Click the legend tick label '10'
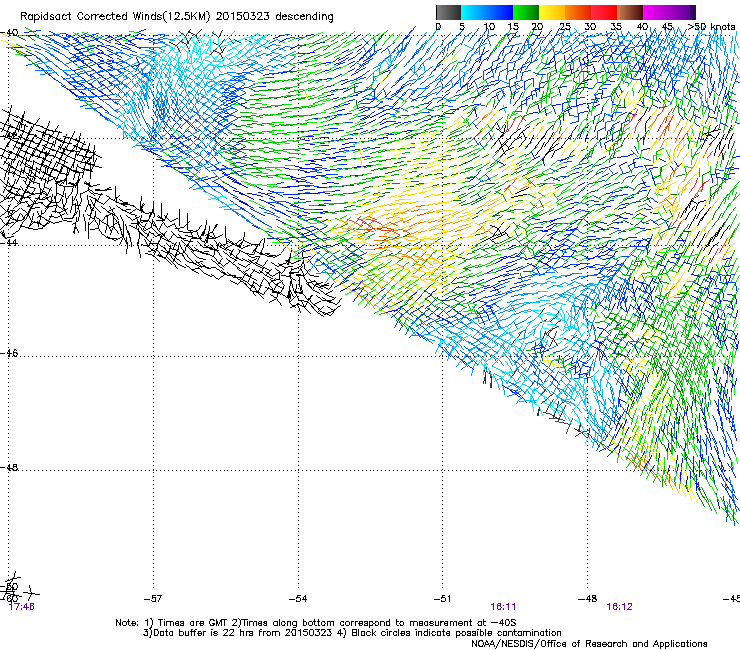This screenshot has height=650, width=740. (489, 26)
